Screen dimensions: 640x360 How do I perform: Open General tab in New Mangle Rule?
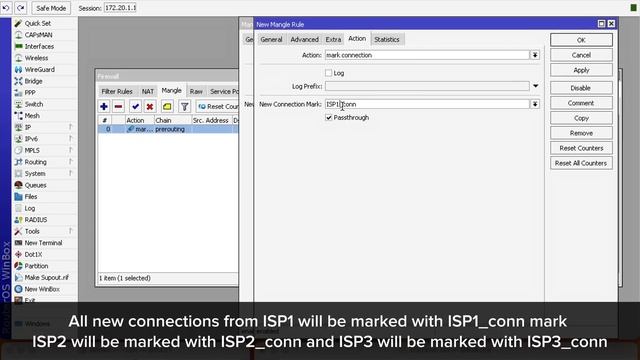click(x=271, y=40)
